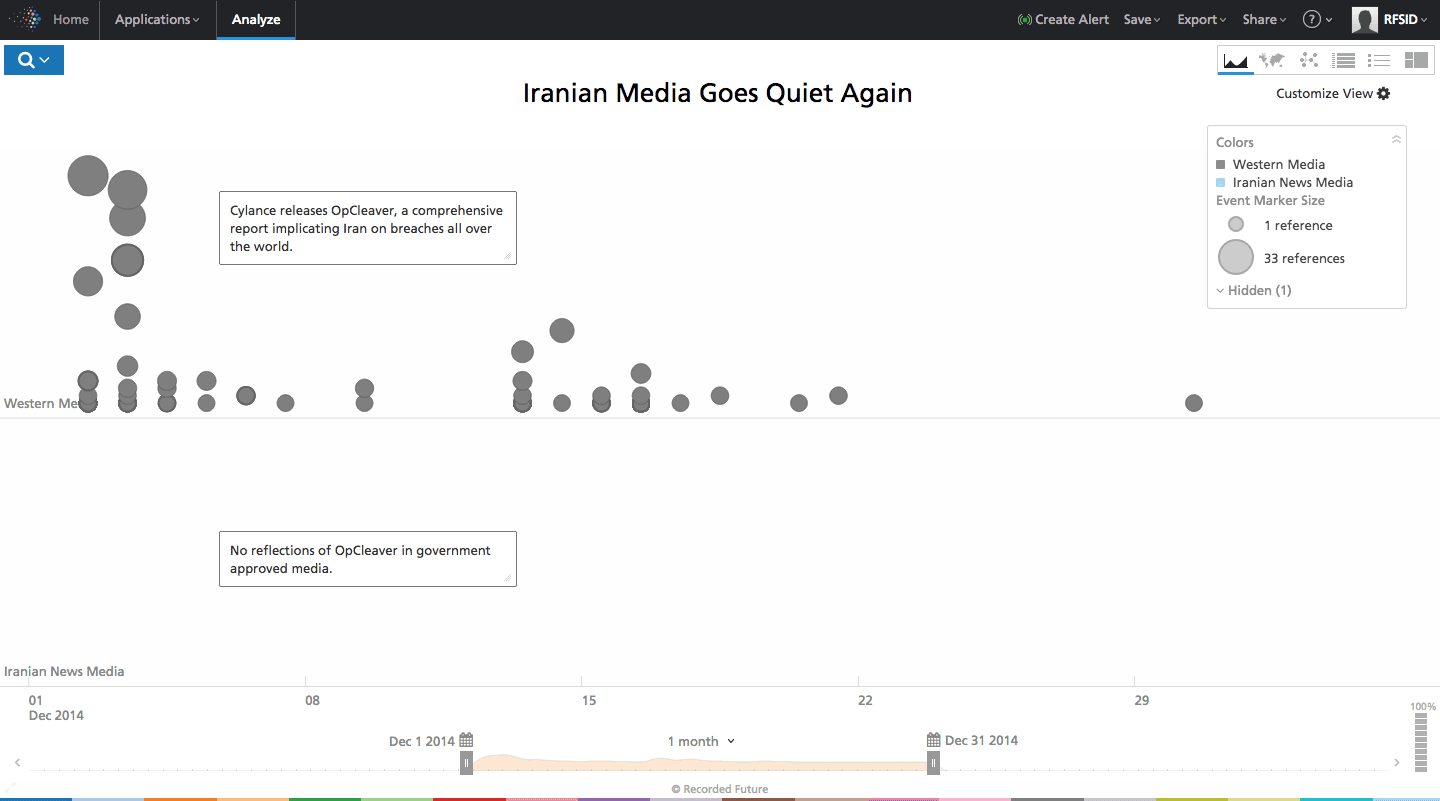Switch to the world map view icon
The width and height of the screenshot is (1440, 801).
[1272, 60]
